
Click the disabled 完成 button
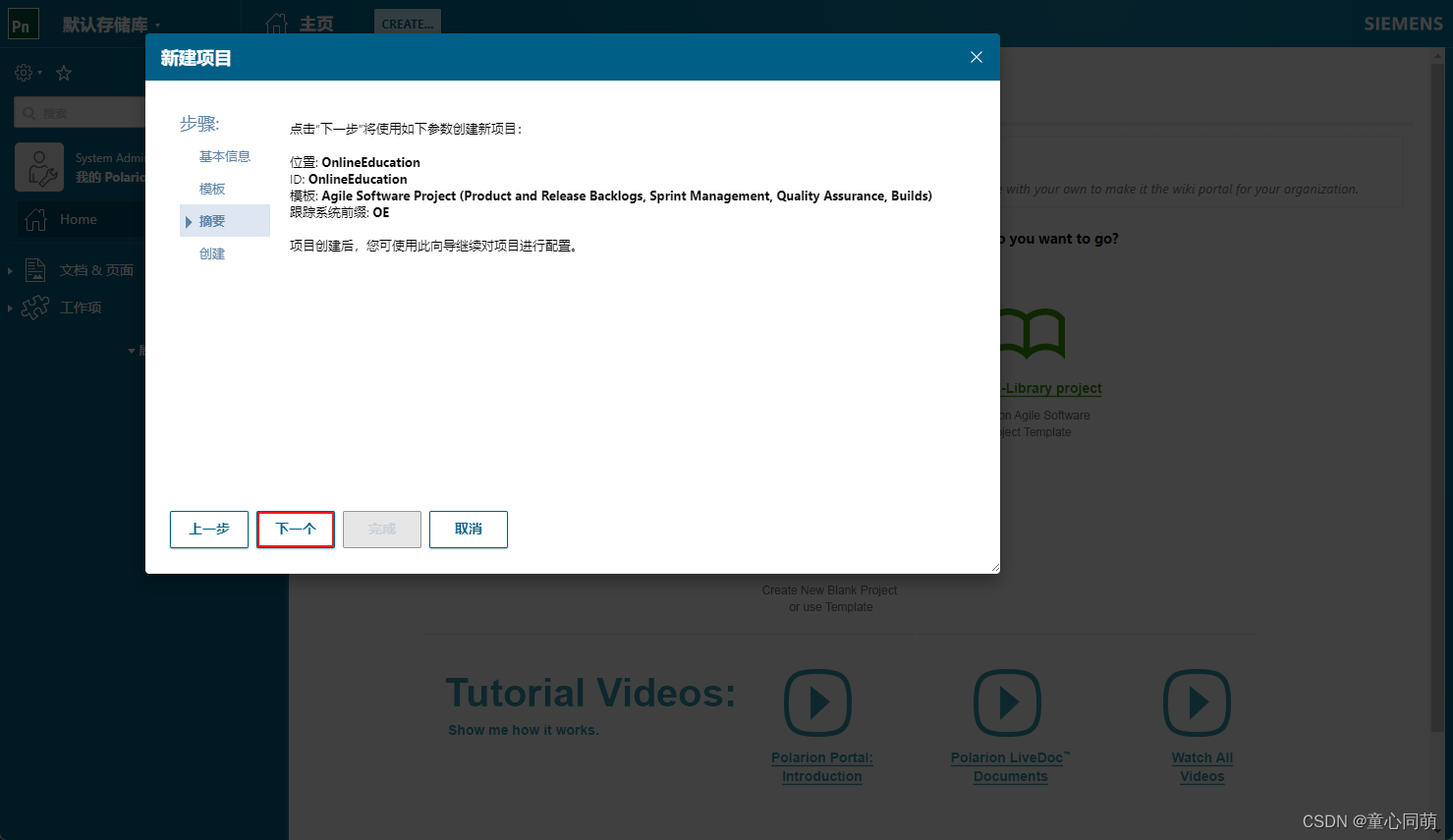click(382, 530)
